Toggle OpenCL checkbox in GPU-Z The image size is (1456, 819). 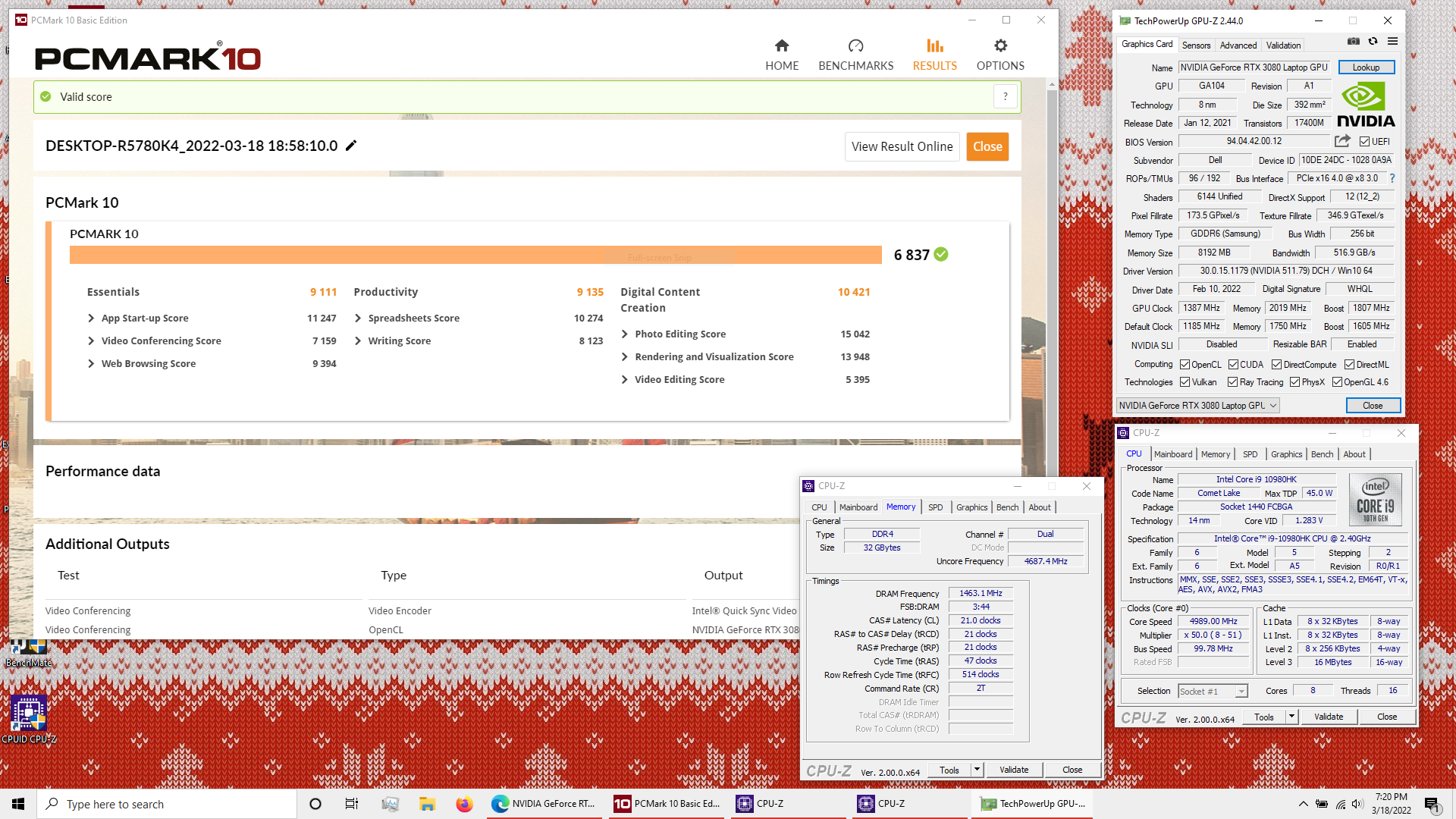[1185, 365]
